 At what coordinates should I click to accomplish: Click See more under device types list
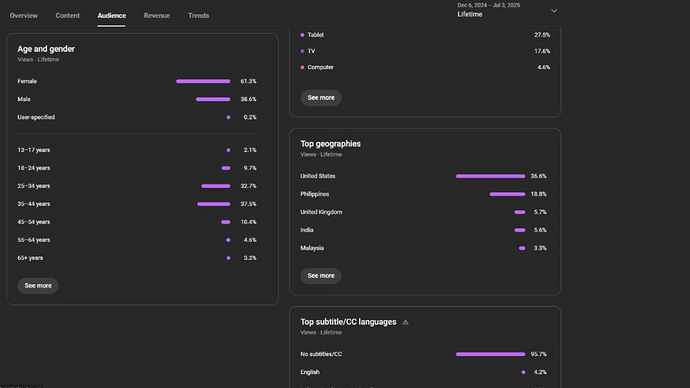pos(321,98)
